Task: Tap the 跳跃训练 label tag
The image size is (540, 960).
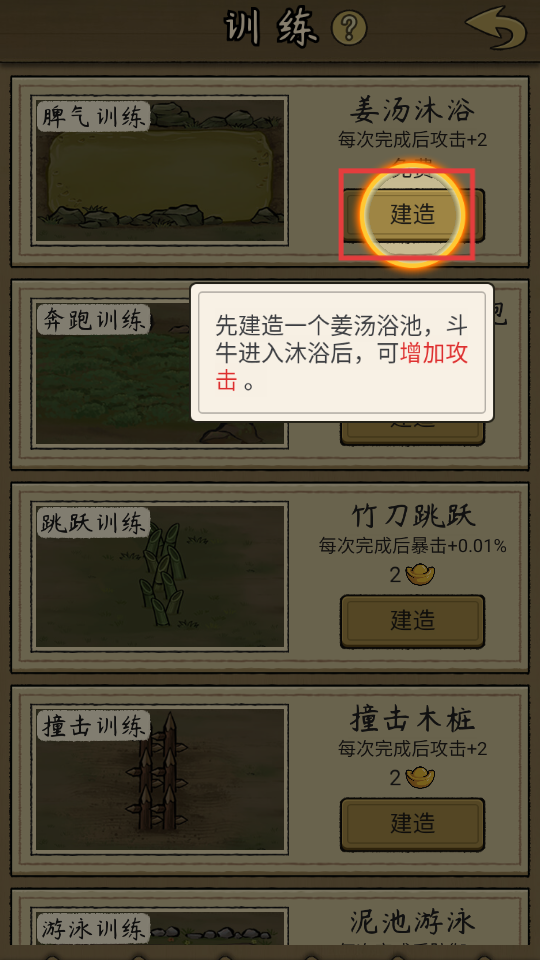Action: coord(94,523)
